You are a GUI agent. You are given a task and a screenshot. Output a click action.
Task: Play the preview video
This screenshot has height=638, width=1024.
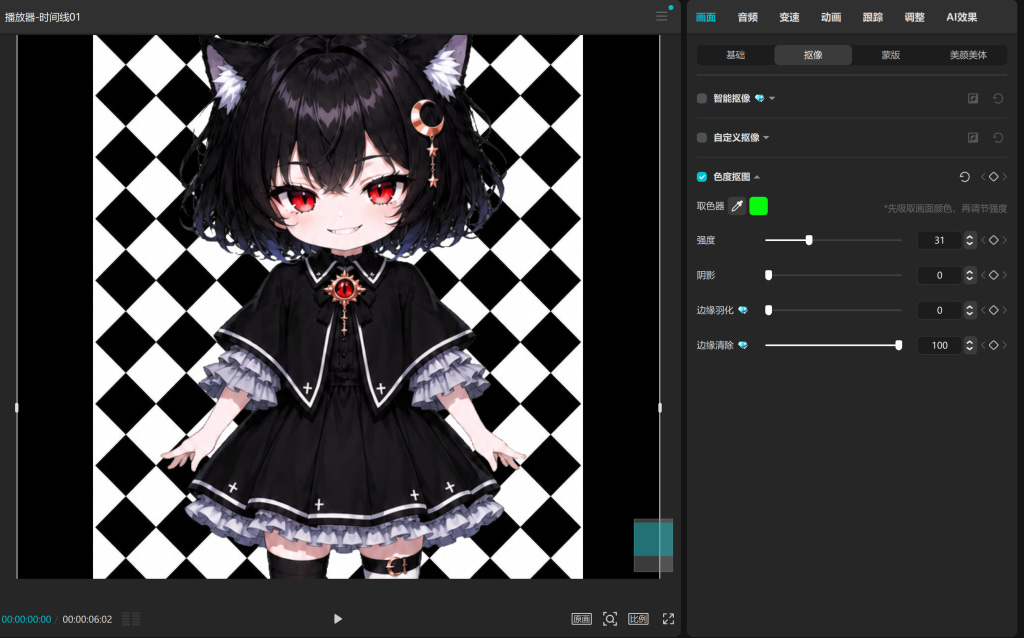[338, 618]
